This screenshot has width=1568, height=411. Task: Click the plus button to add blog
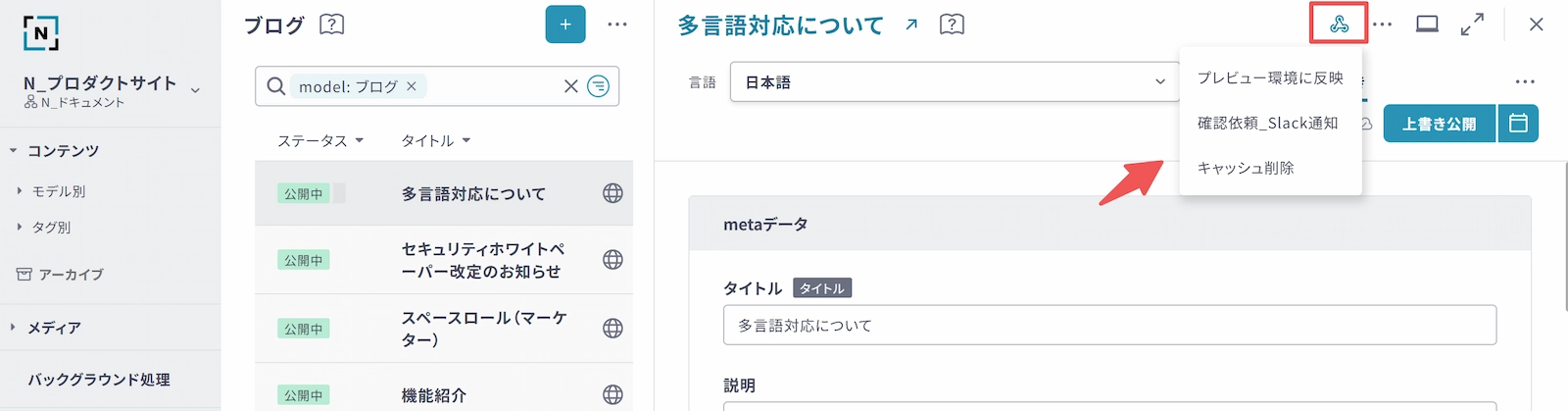pyautogui.click(x=565, y=25)
